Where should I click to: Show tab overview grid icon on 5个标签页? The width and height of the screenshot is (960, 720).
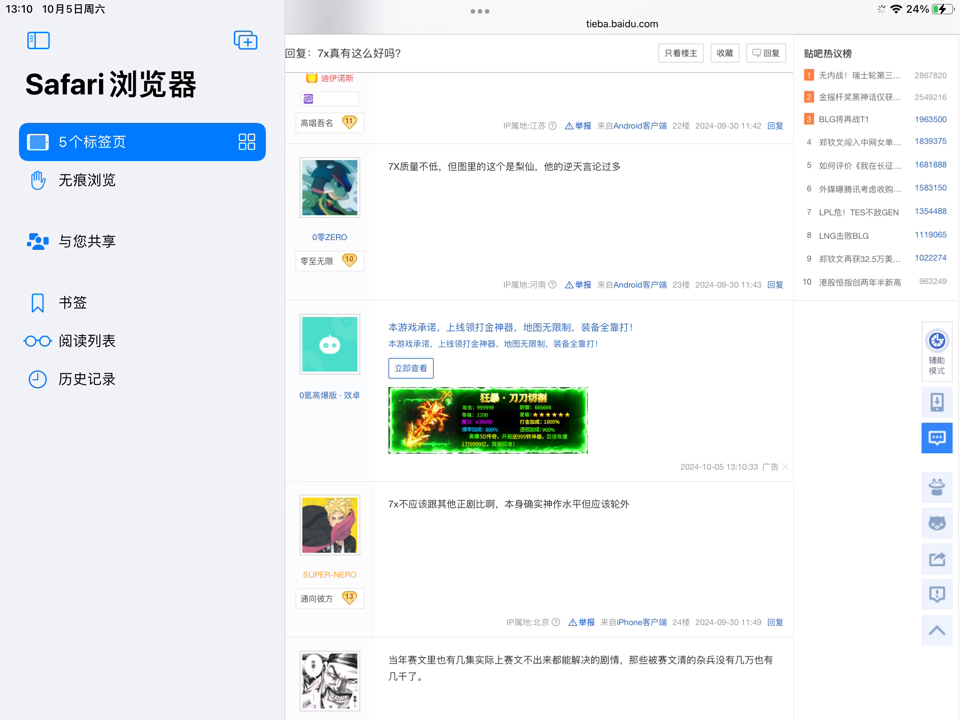pyautogui.click(x=247, y=142)
